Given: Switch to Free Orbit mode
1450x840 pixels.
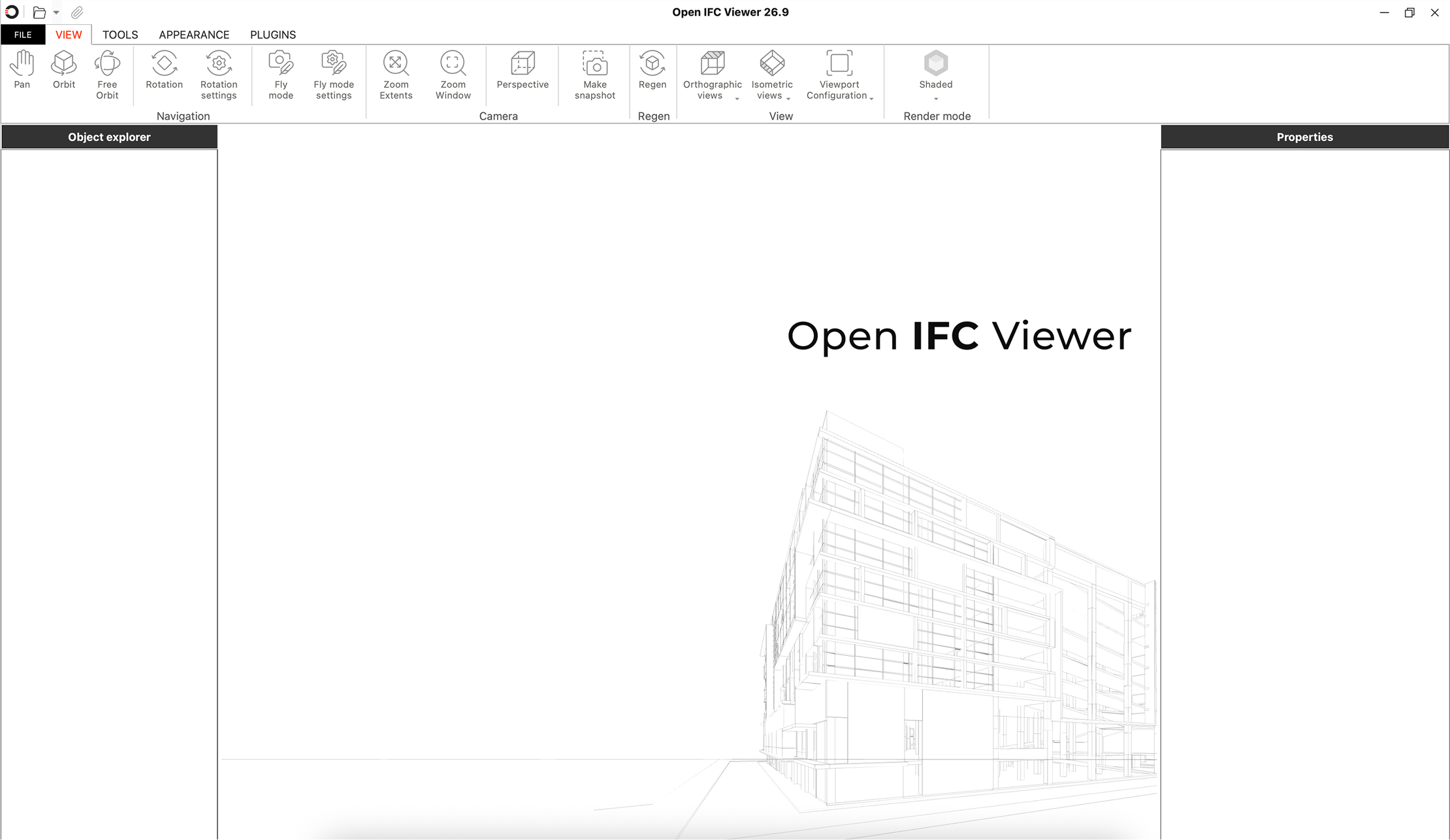Looking at the screenshot, I should pos(107,74).
